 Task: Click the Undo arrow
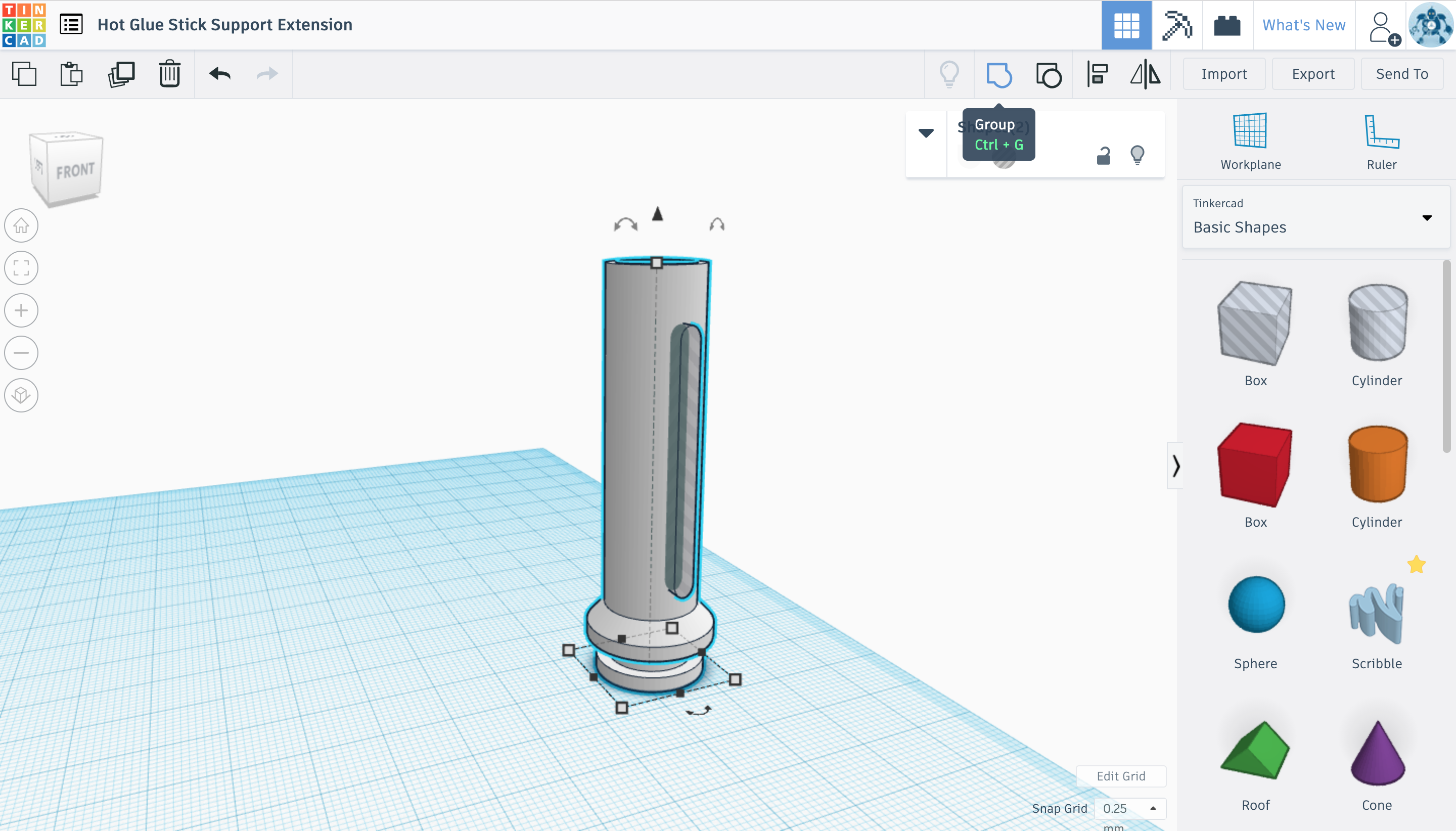(x=220, y=74)
